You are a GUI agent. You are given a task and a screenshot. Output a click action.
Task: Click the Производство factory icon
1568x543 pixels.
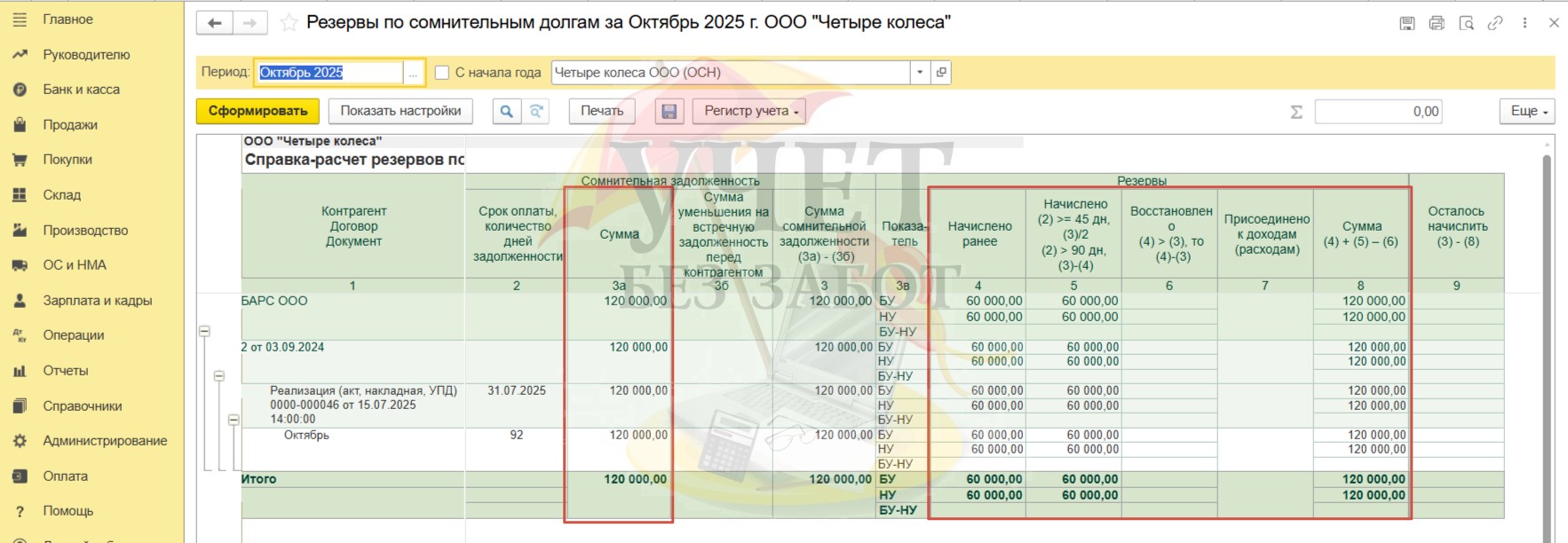[x=20, y=231]
